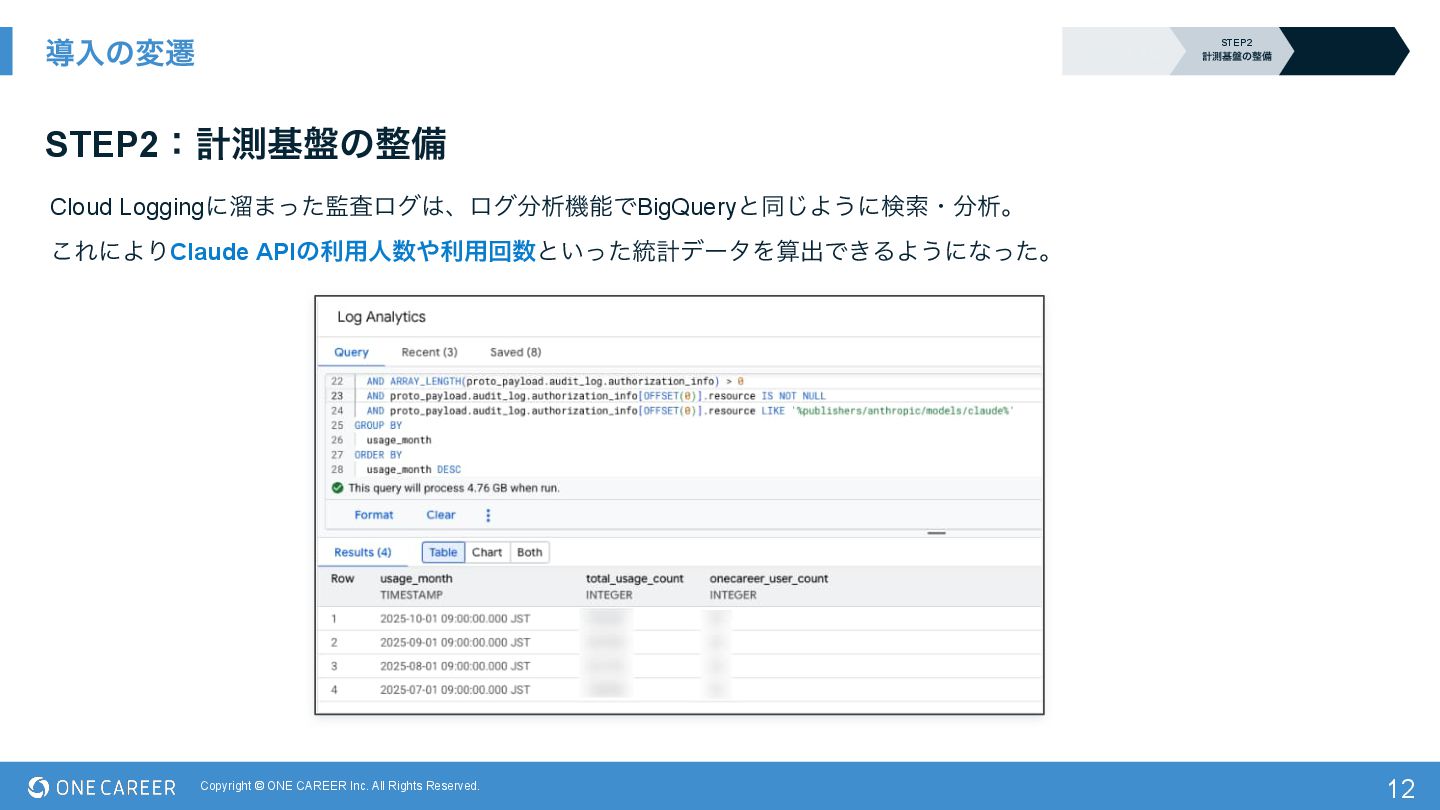Click the dark final step arrow in progress indicator

[x=1344, y=51]
